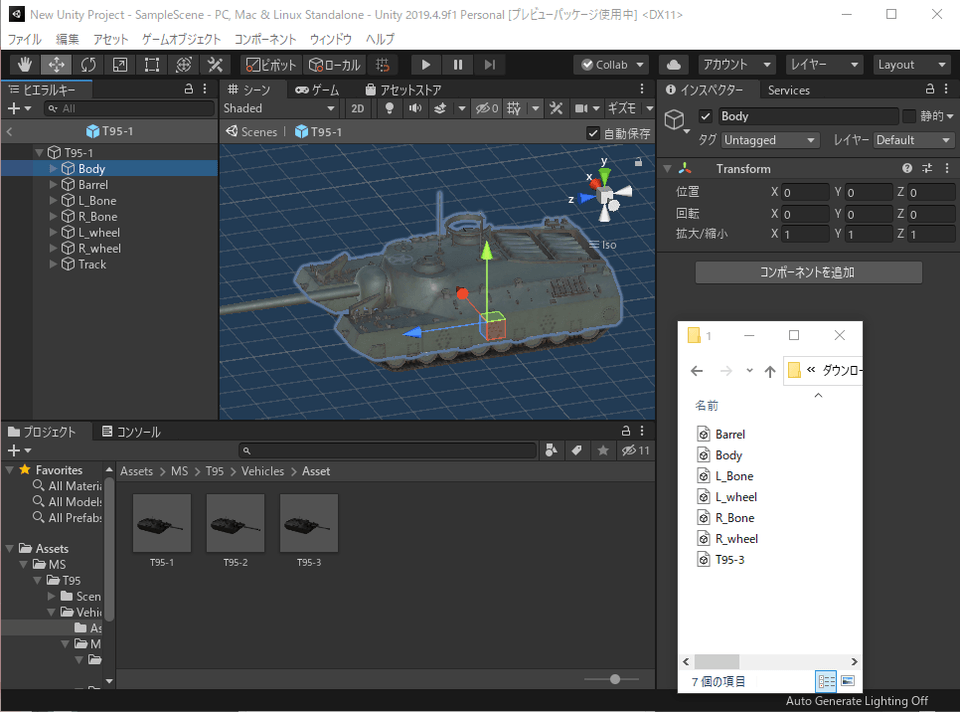Click Vehicles in Project breadcrumb
The width and height of the screenshot is (960, 712).
tap(263, 471)
